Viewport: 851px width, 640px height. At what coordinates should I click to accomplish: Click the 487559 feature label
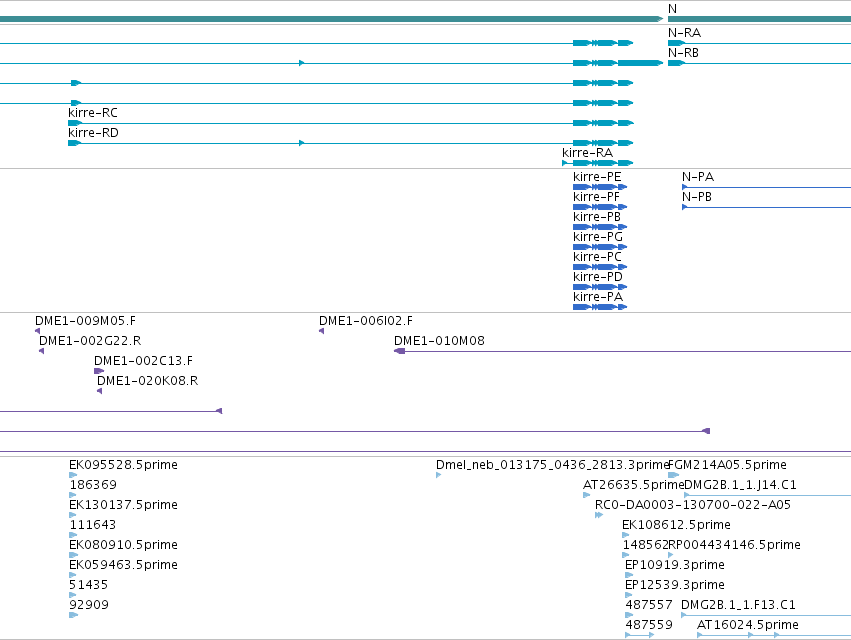(649, 625)
